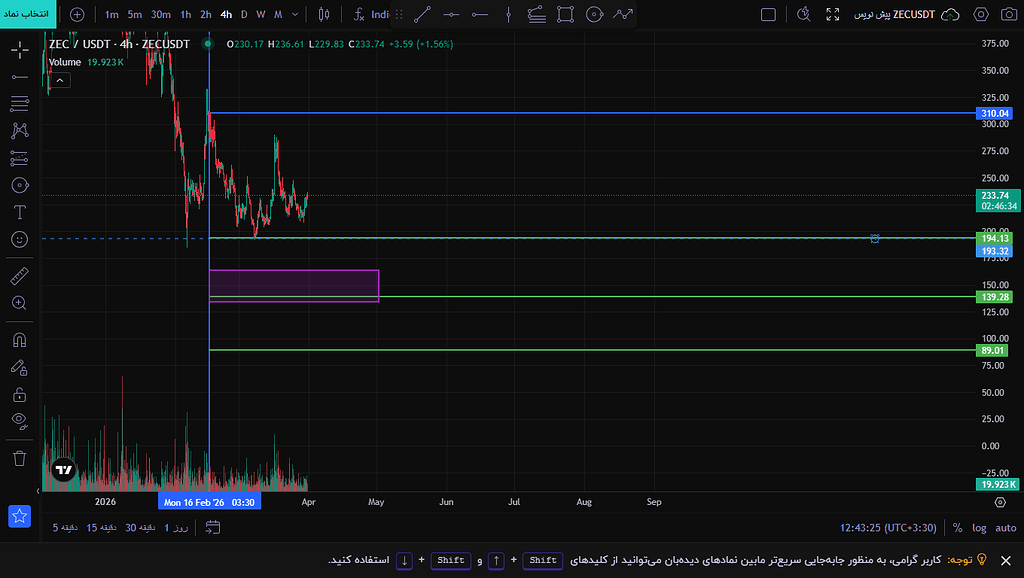Collapse the indicator legend arrow under Volume
1024x578 pixels.
tap(59, 80)
